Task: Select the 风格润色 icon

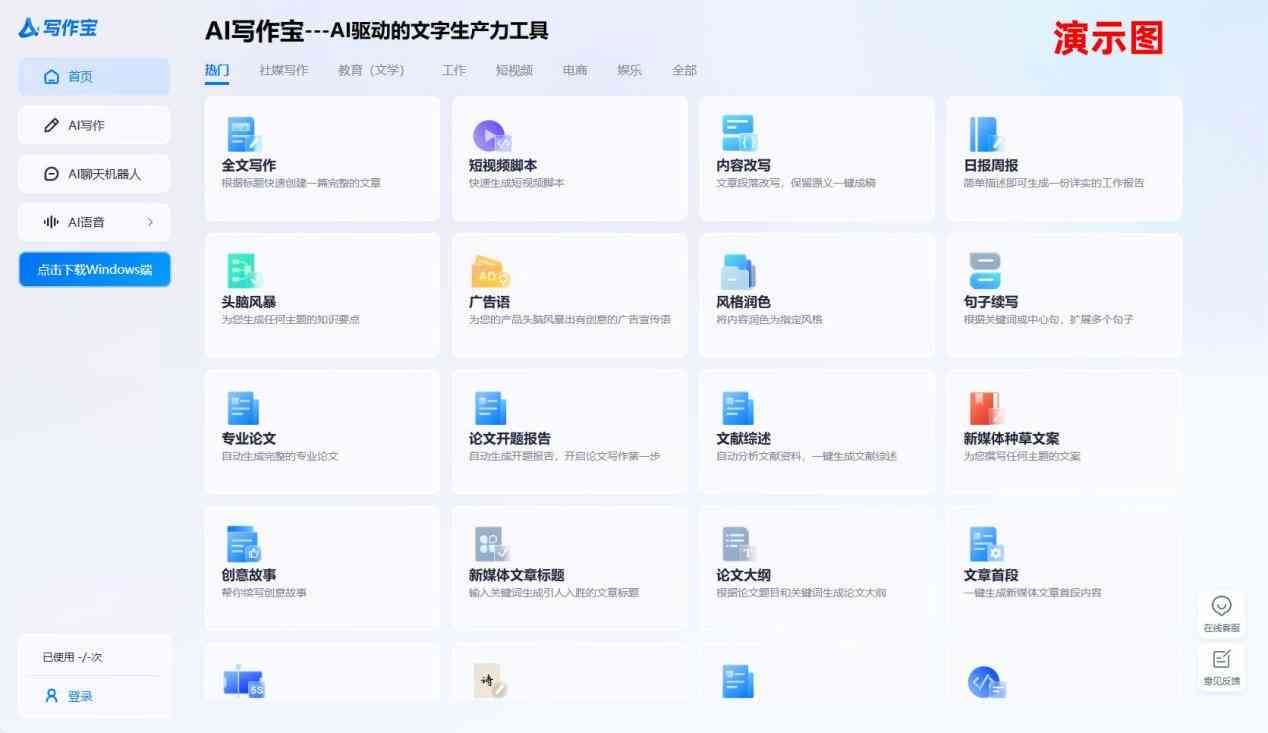Action: pyautogui.click(x=738, y=272)
